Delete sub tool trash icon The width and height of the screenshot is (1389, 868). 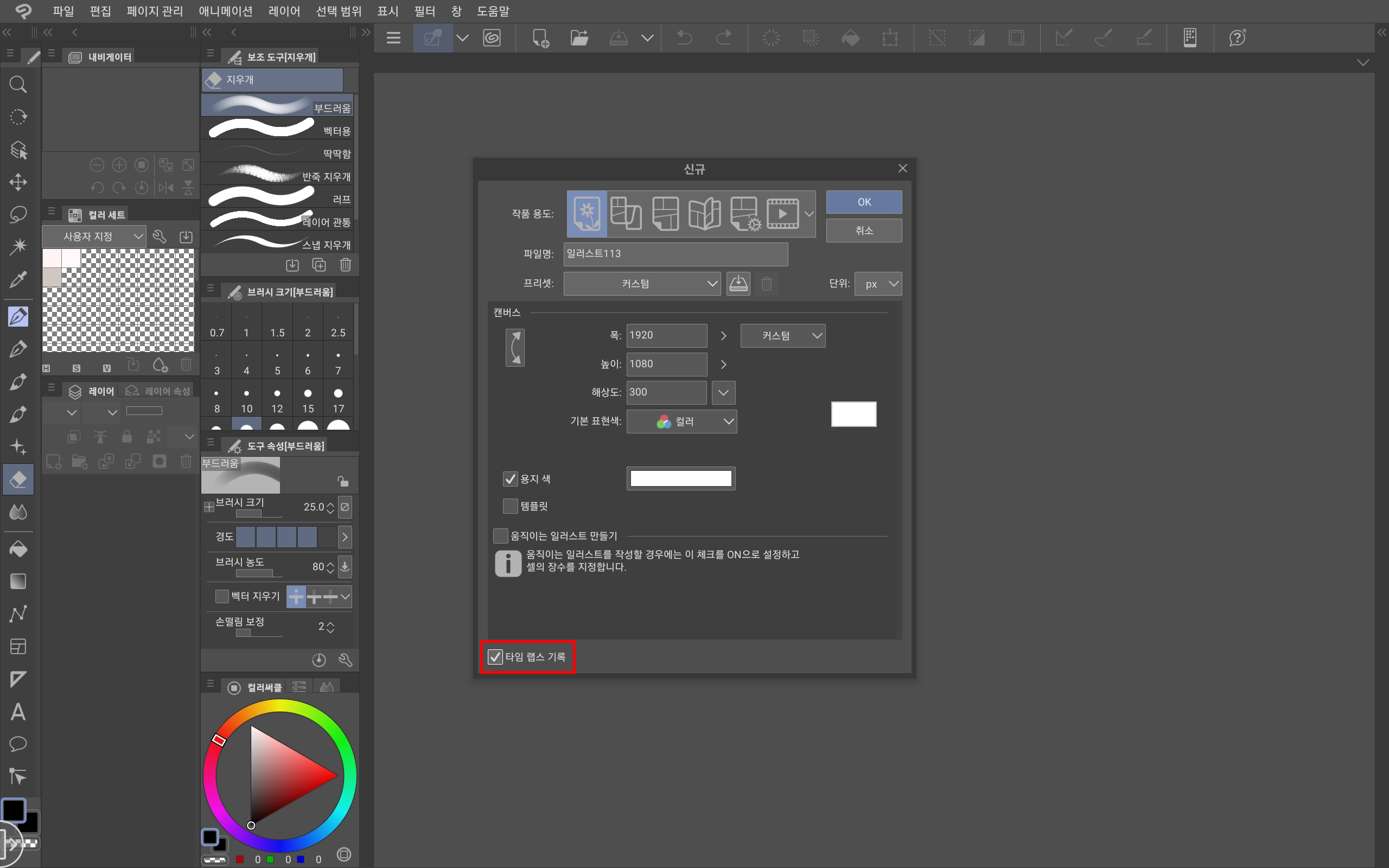pyautogui.click(x=346, y=265)
